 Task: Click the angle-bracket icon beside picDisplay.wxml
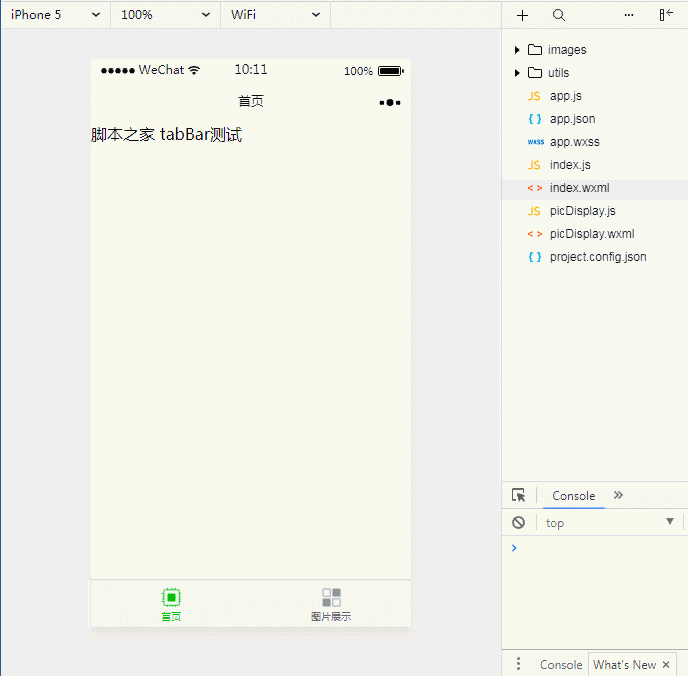point(535,234)
